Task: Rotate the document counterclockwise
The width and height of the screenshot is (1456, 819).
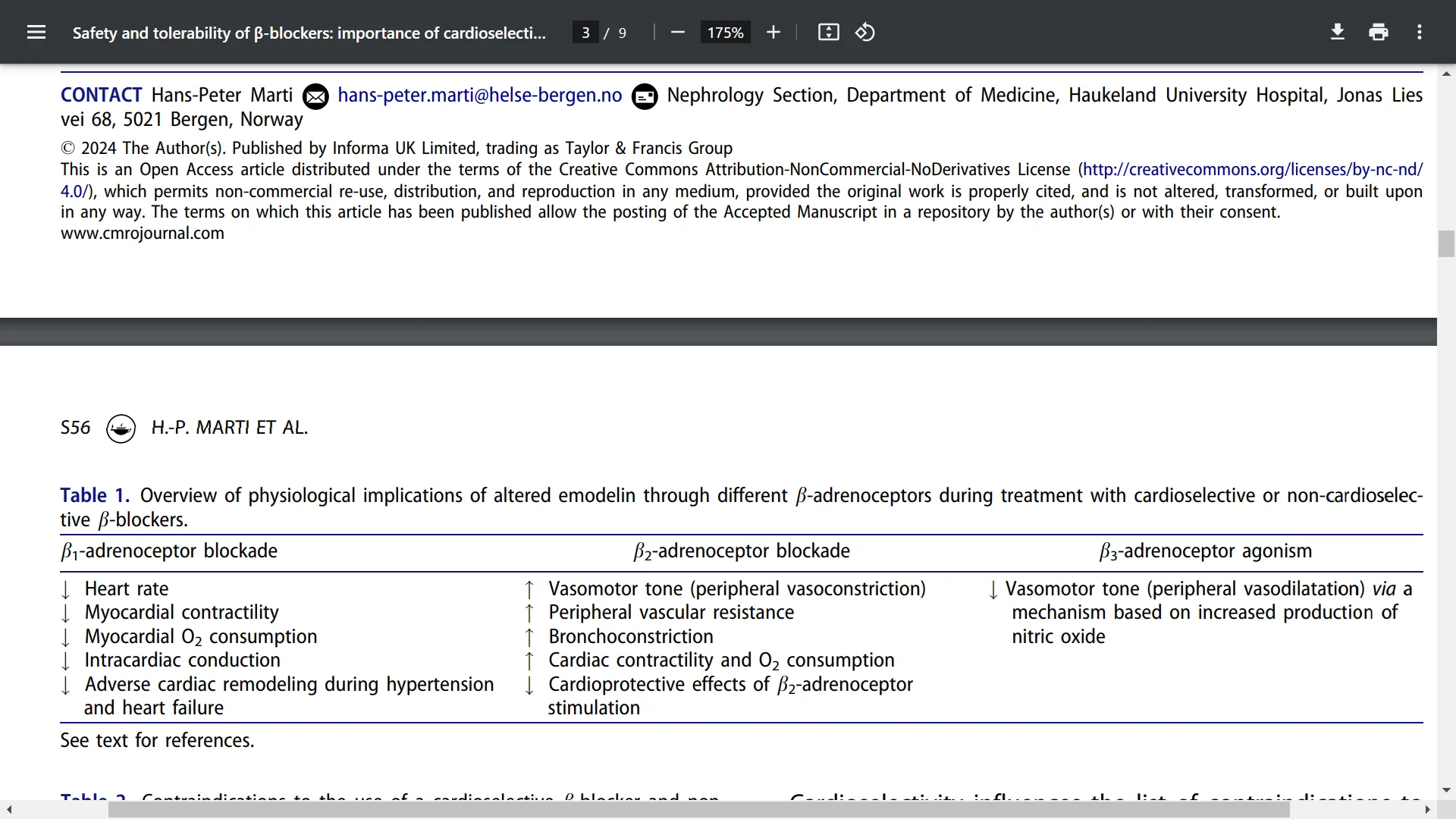Action: pos(865,33)
